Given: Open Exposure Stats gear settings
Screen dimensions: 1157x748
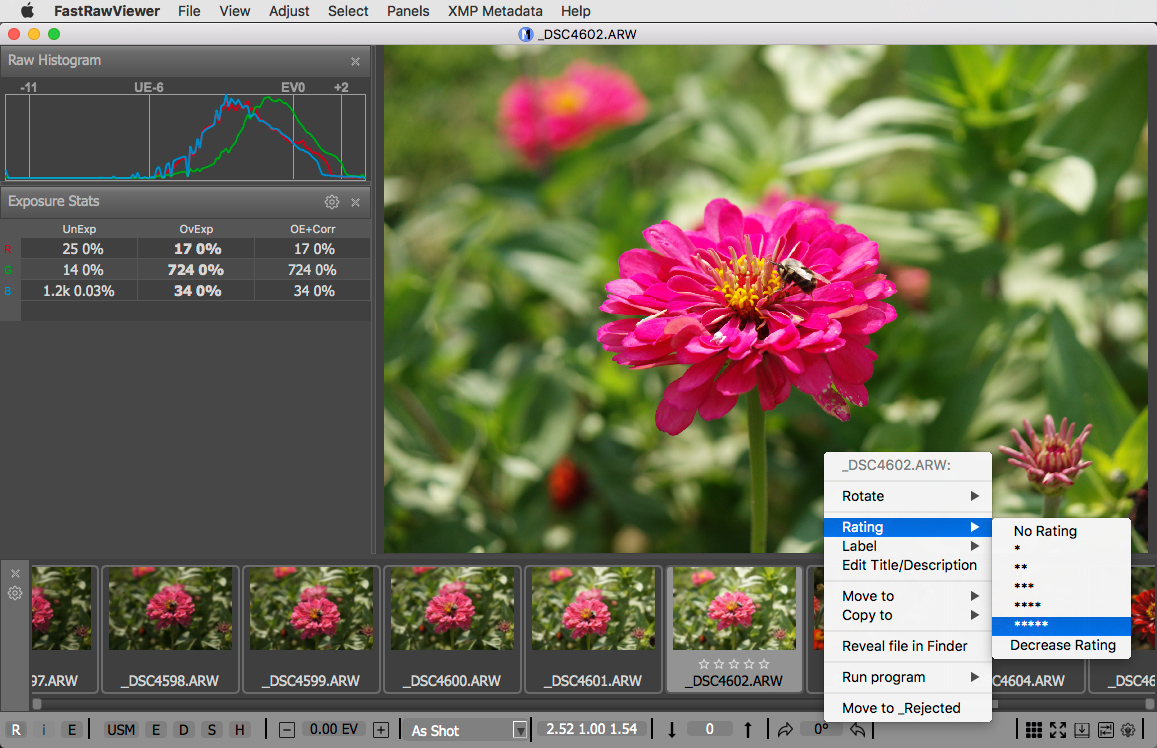Looking at the screenshot, I should point(332,202).
